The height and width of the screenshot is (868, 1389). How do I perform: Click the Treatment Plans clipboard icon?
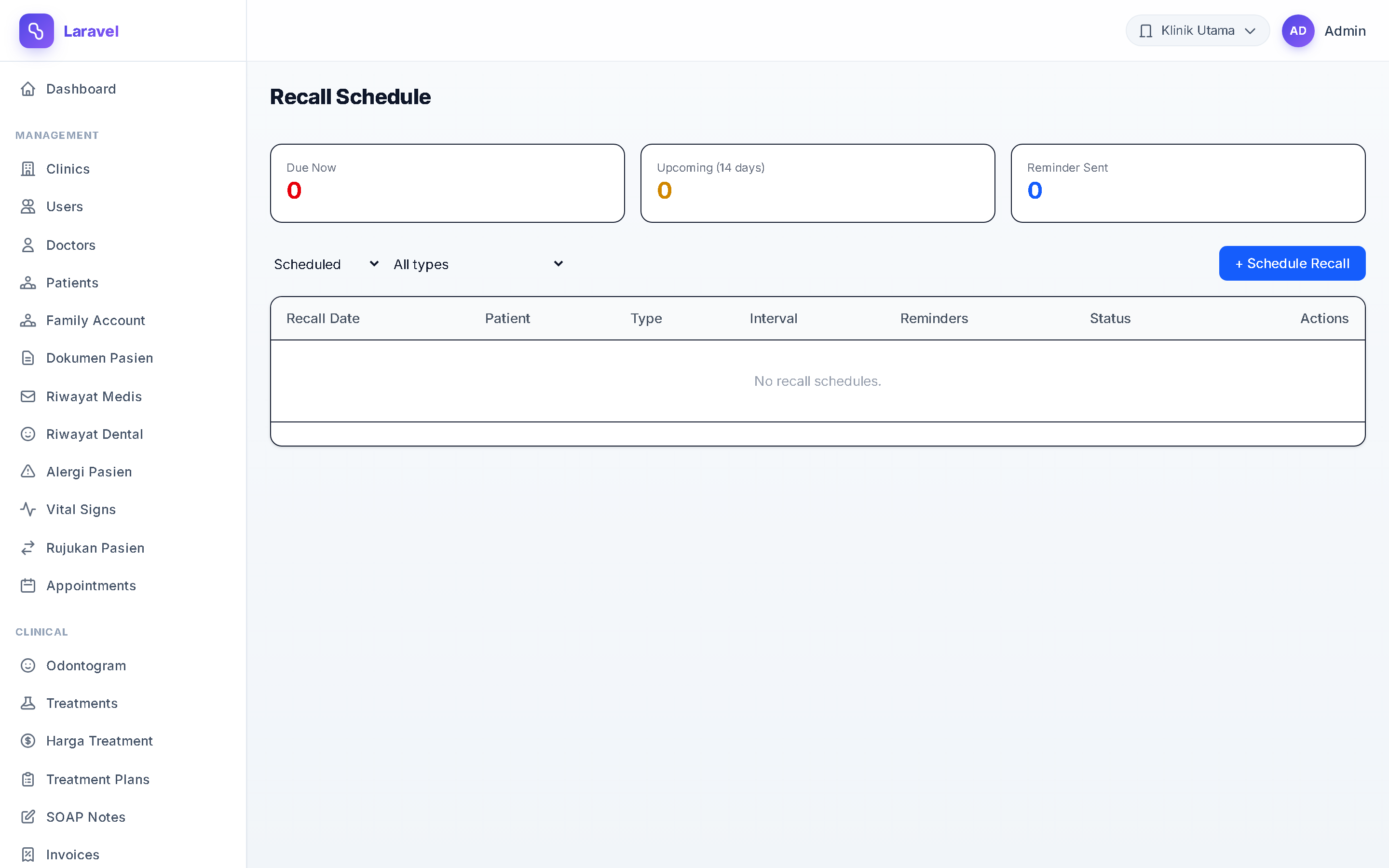[28, 780]
